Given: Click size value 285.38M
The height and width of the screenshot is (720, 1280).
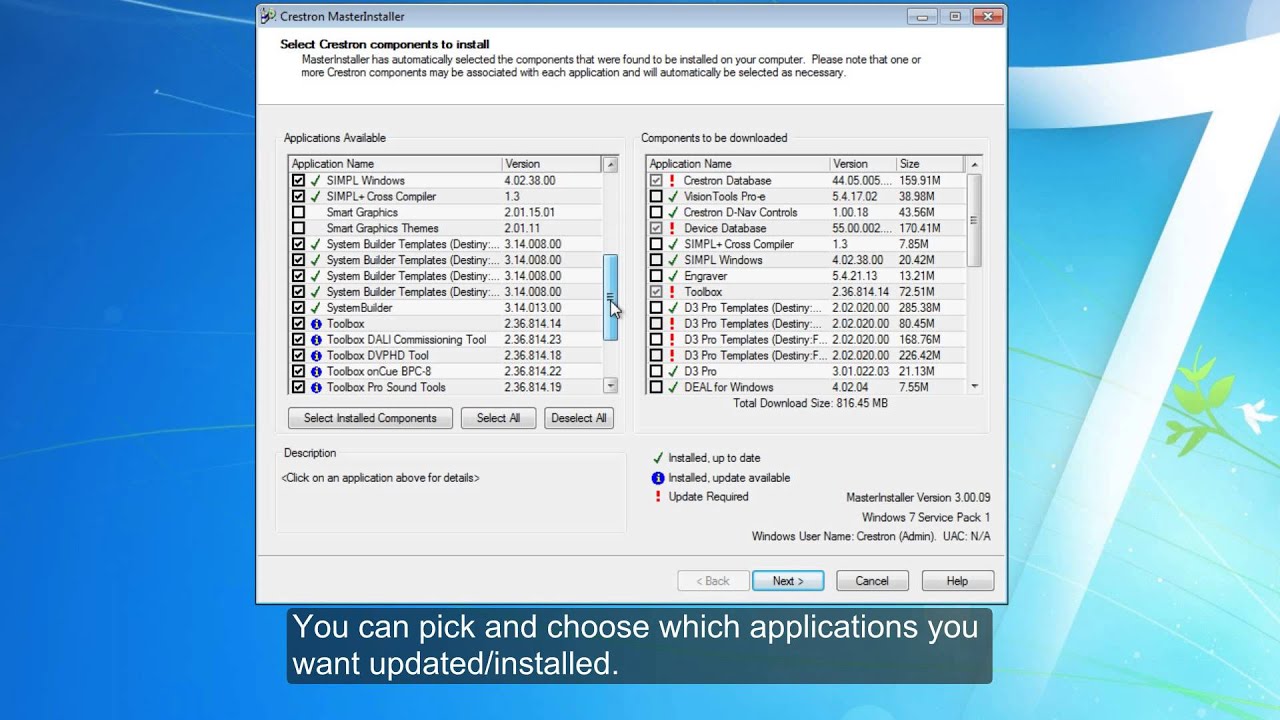Looking at the screenshot, I should (x=919, y=308).
